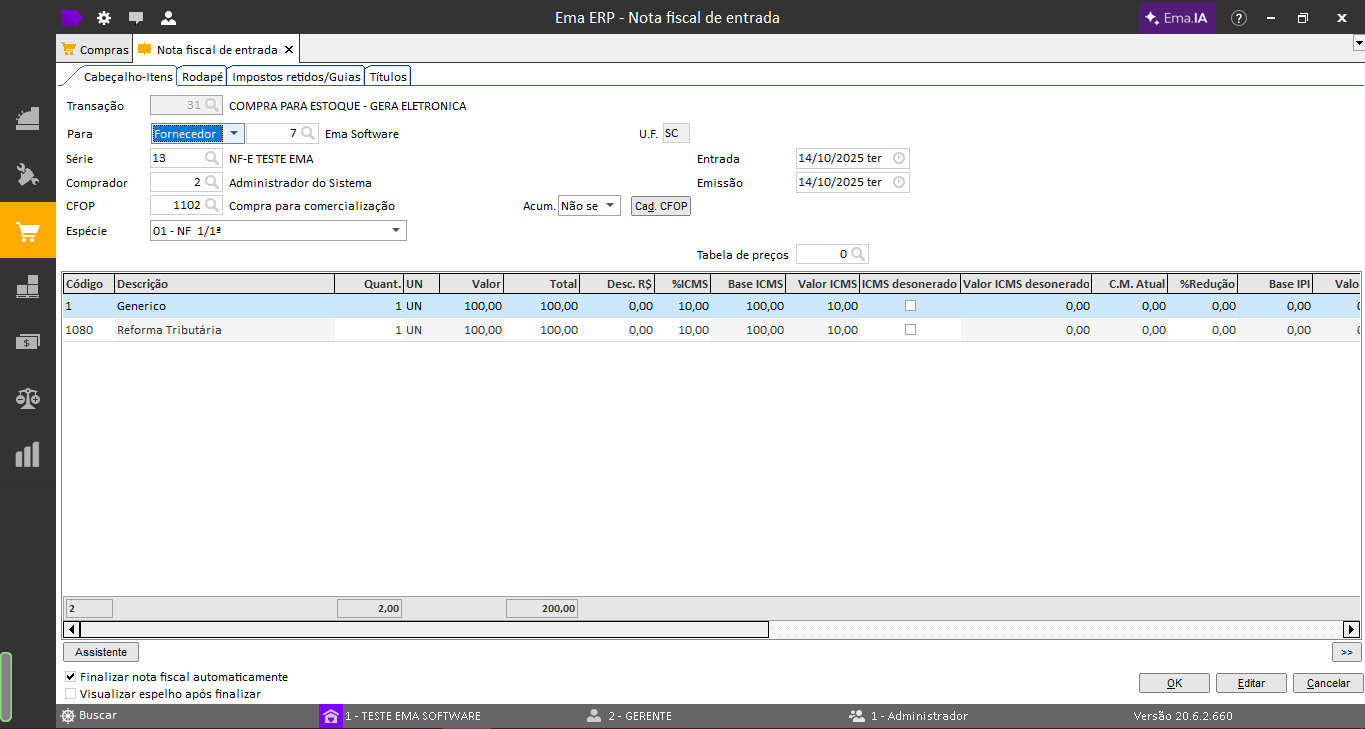
Task: Open the Impostos retidos/Guias tab
Action: pyautogui.click(x=296, y=77)
